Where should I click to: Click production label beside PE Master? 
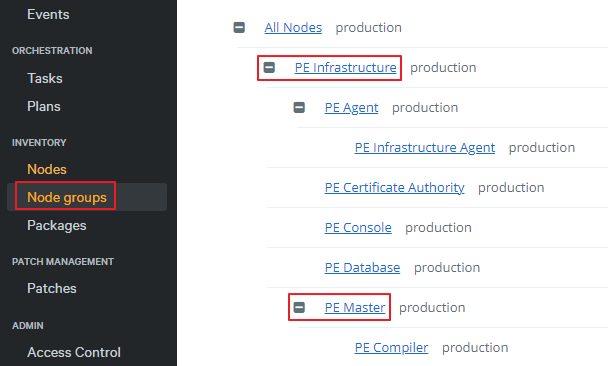pyautogui.click(x=432, y=308)
